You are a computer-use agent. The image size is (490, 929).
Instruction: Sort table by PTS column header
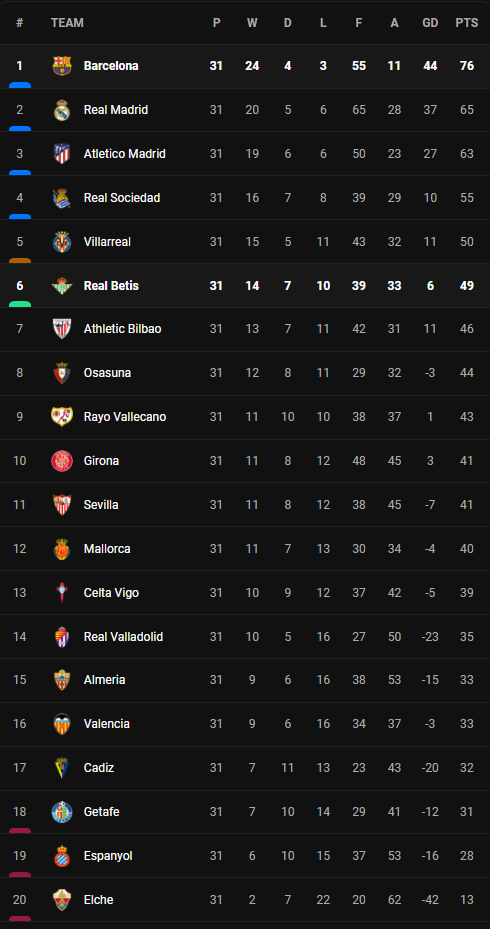click(466, 23)
